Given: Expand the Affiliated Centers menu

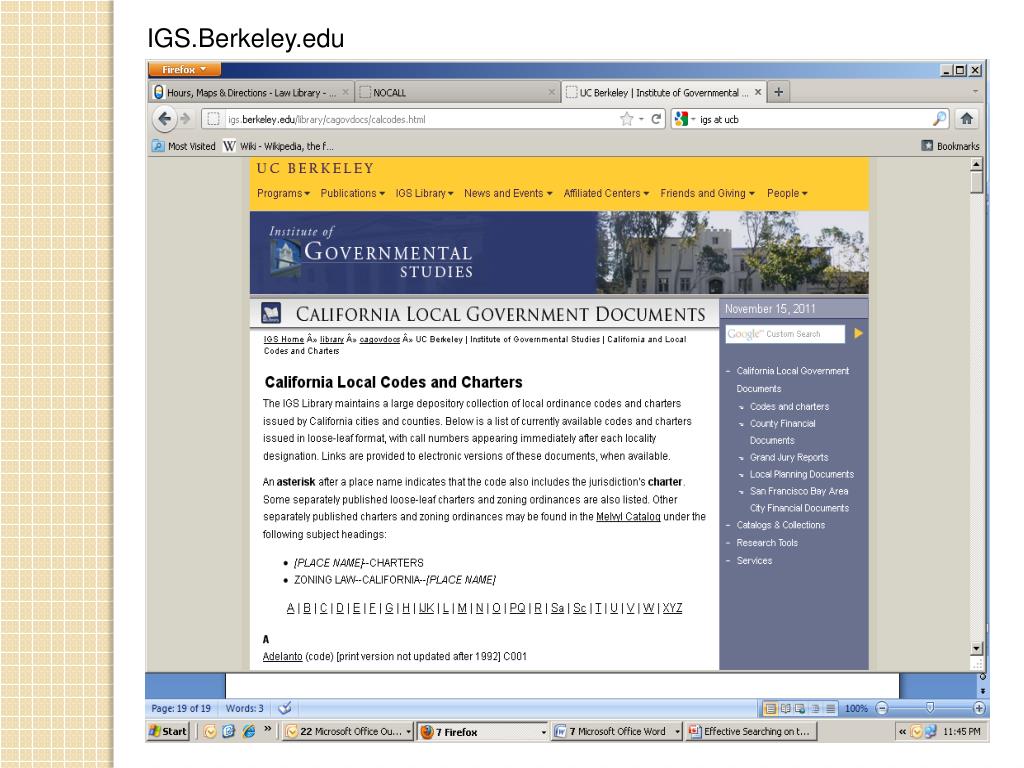Looking at the screenshot, I should pyautogui.click(x=607, y=193).
